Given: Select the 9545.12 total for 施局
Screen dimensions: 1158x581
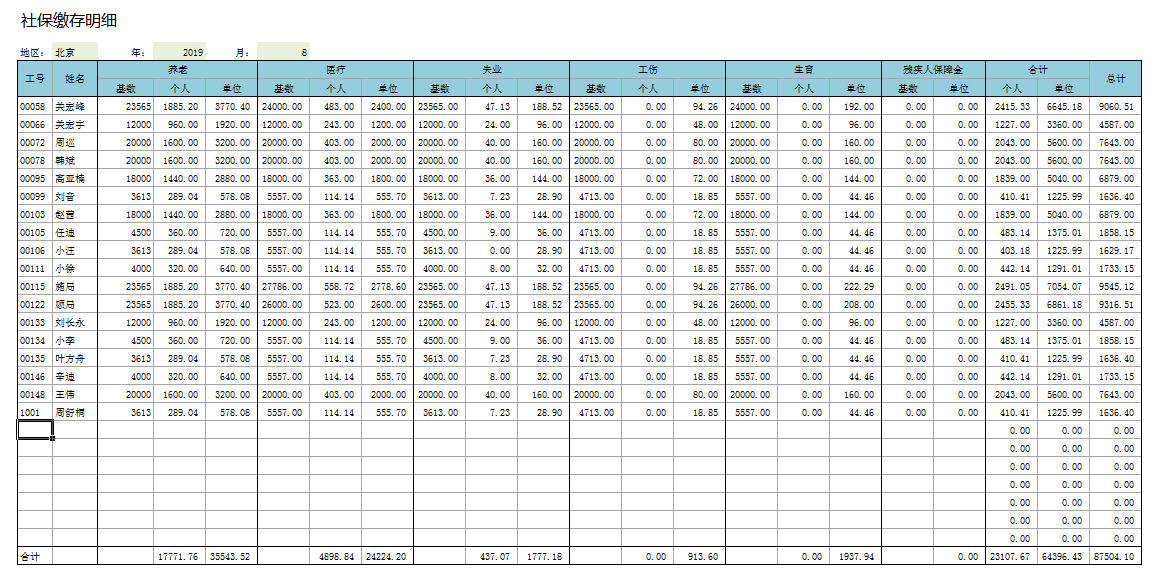Looking at the screenshot, I should tap(1114, 286).
